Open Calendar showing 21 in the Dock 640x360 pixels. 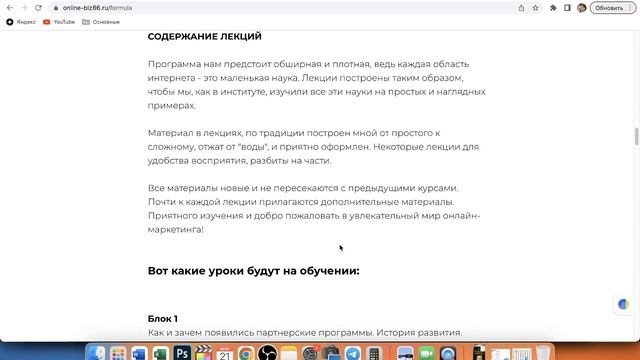click(224, 353)
